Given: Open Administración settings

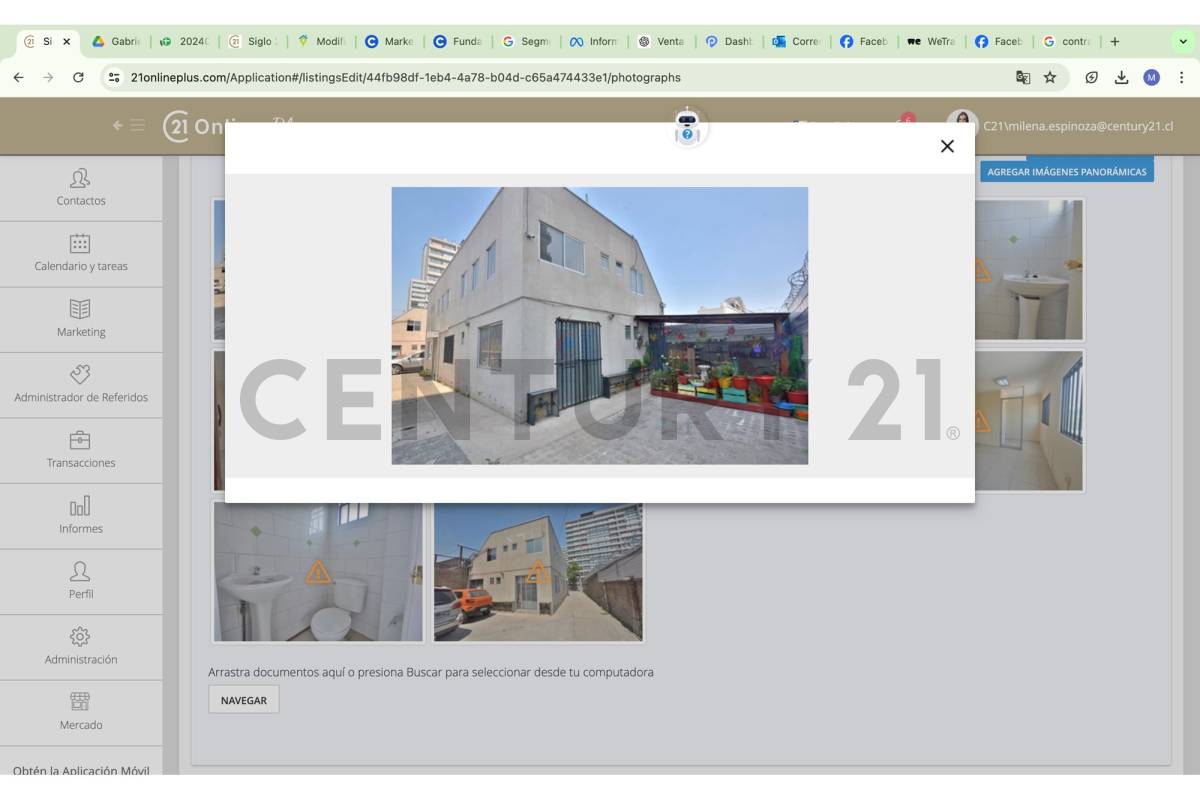Looking at the screenshot, I should tap(81, 647).
